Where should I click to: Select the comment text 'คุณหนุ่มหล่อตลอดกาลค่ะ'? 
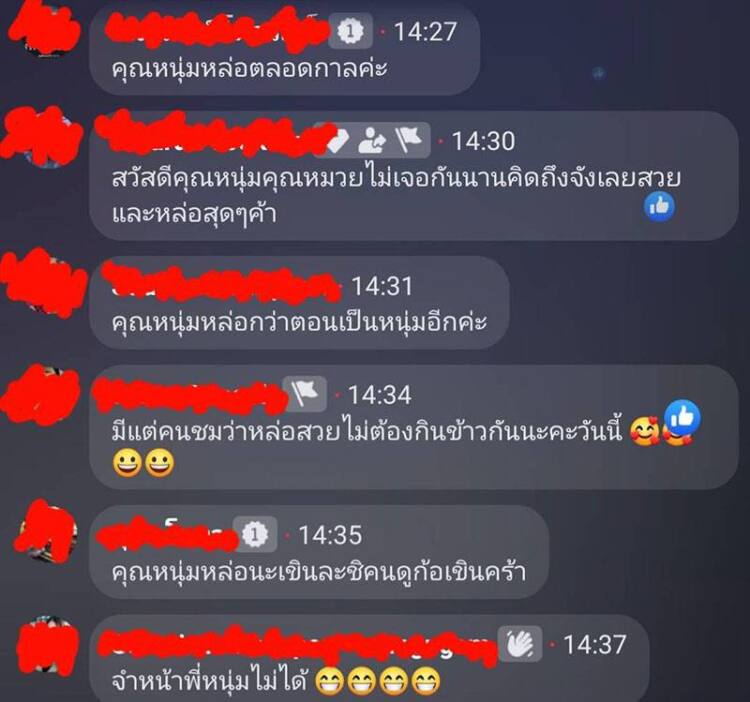249,68
